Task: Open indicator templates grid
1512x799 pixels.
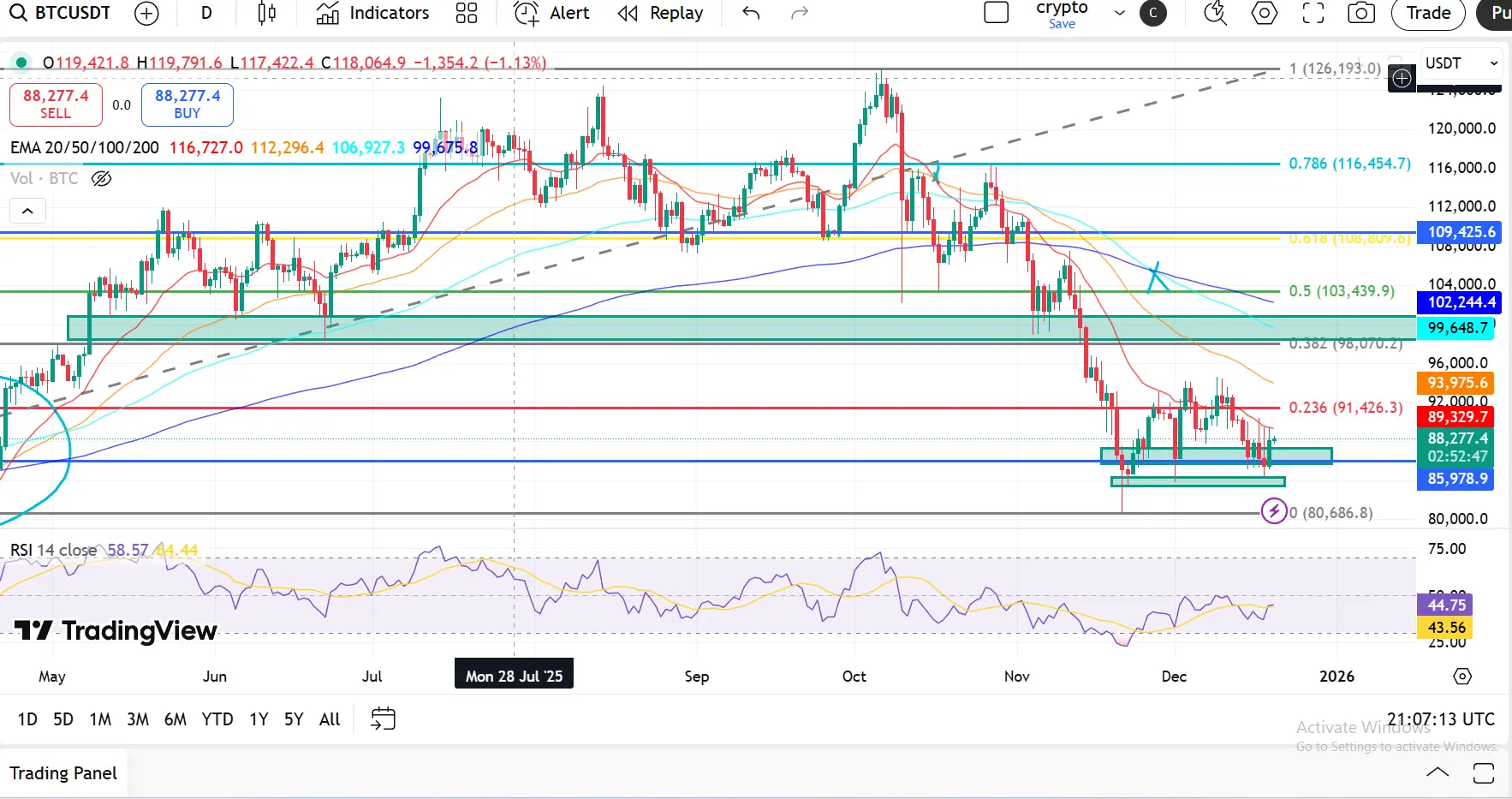Action: click(467, 13)
